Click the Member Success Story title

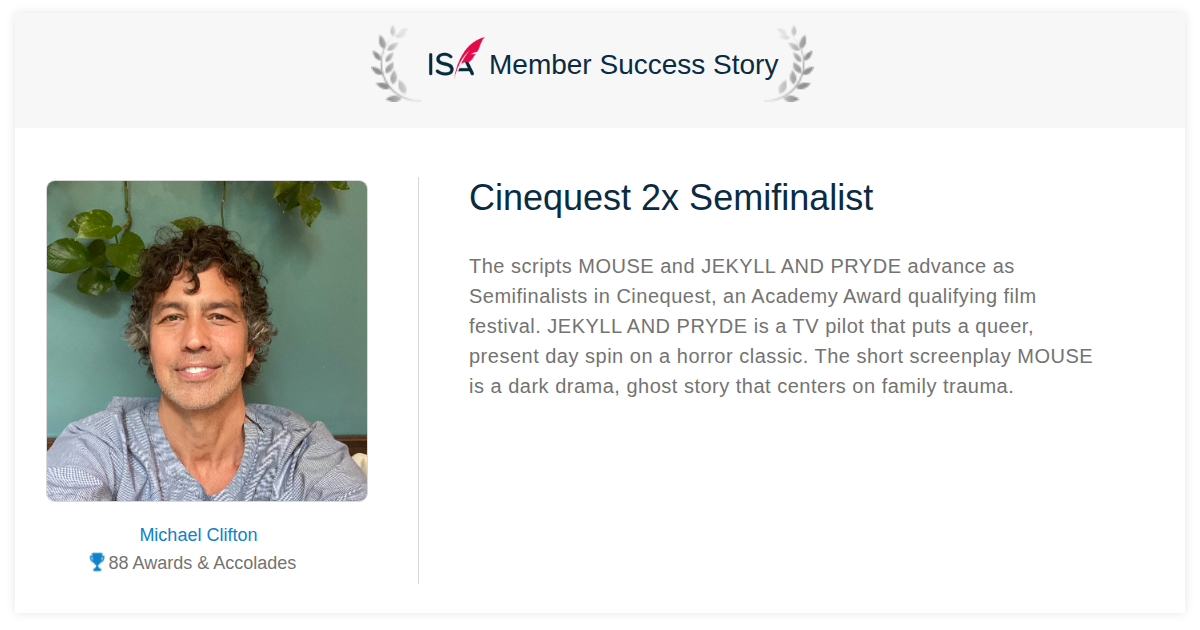(x=633, y=65)
